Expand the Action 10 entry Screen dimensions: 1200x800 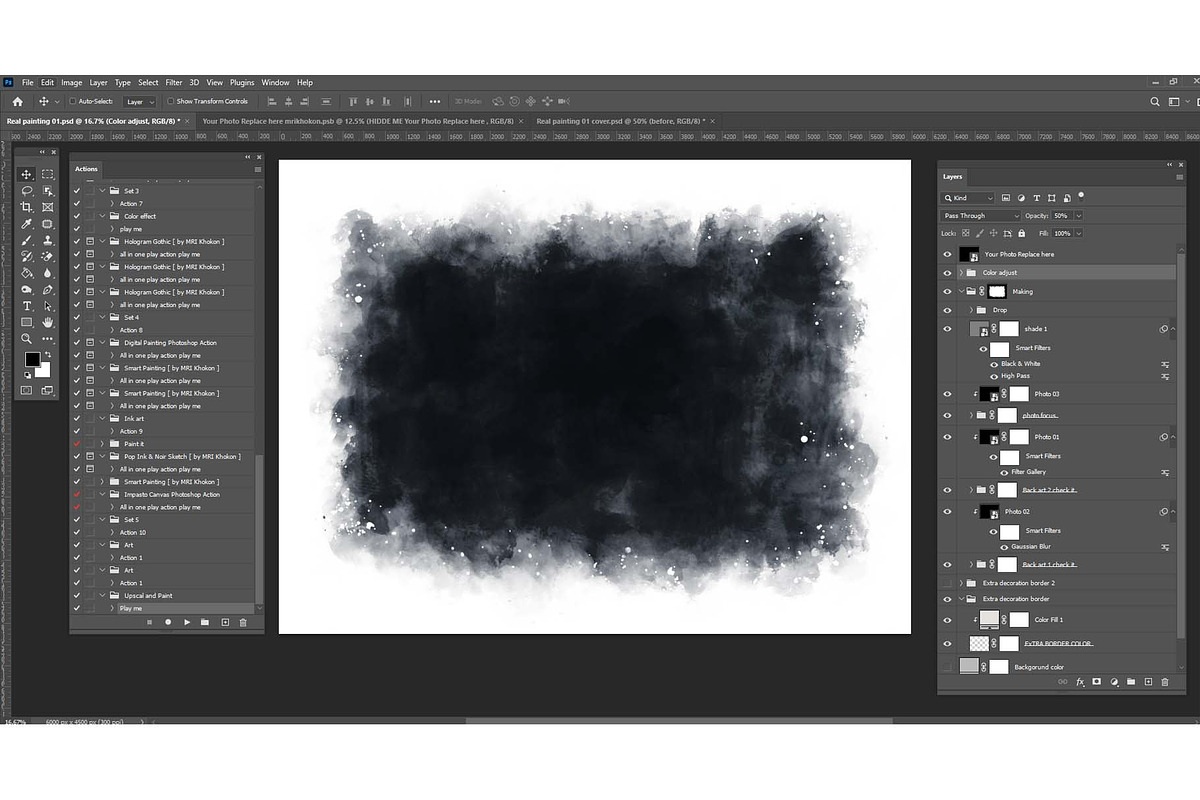point(112,533)
